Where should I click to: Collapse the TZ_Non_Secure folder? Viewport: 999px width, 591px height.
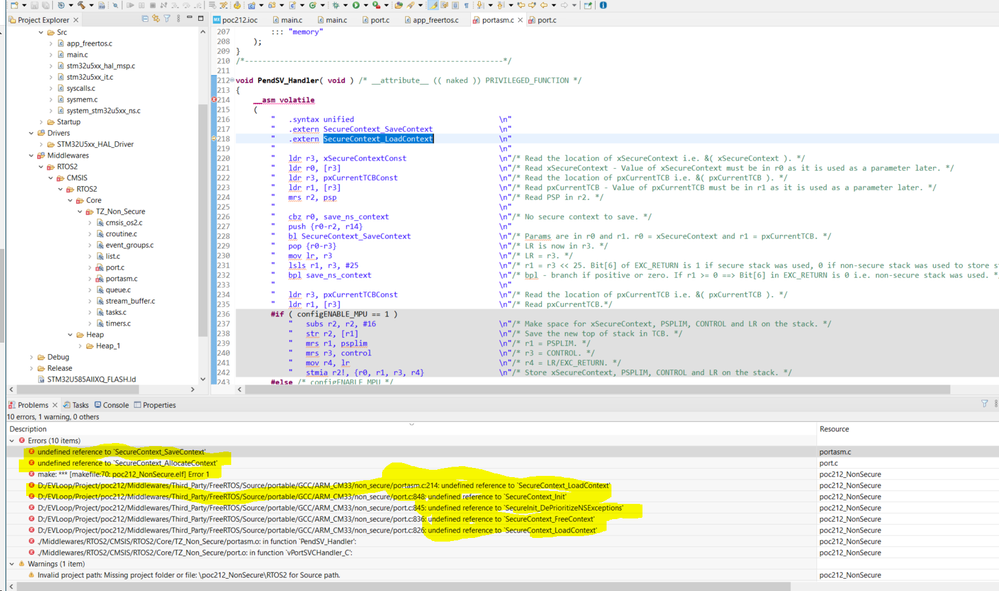(x=80, y=211)
